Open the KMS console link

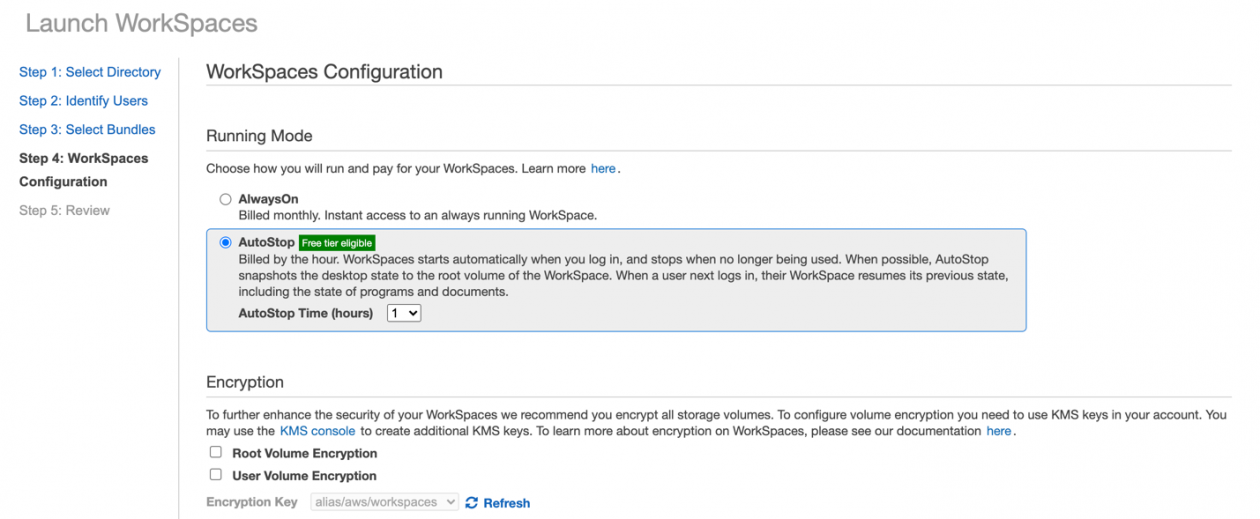[317, 432]
